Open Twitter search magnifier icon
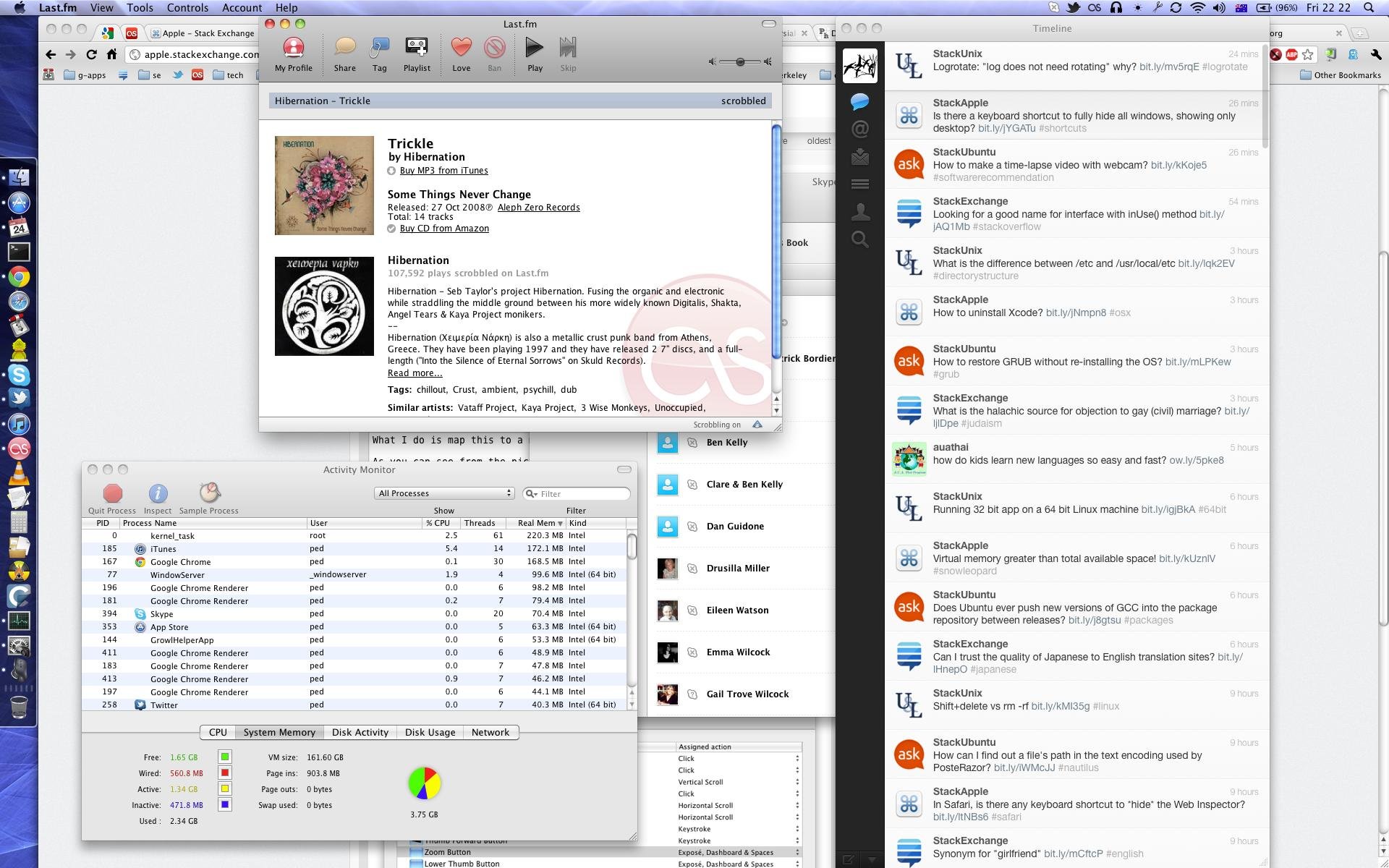The image size is (1389, 868). [x=859, y=239]
